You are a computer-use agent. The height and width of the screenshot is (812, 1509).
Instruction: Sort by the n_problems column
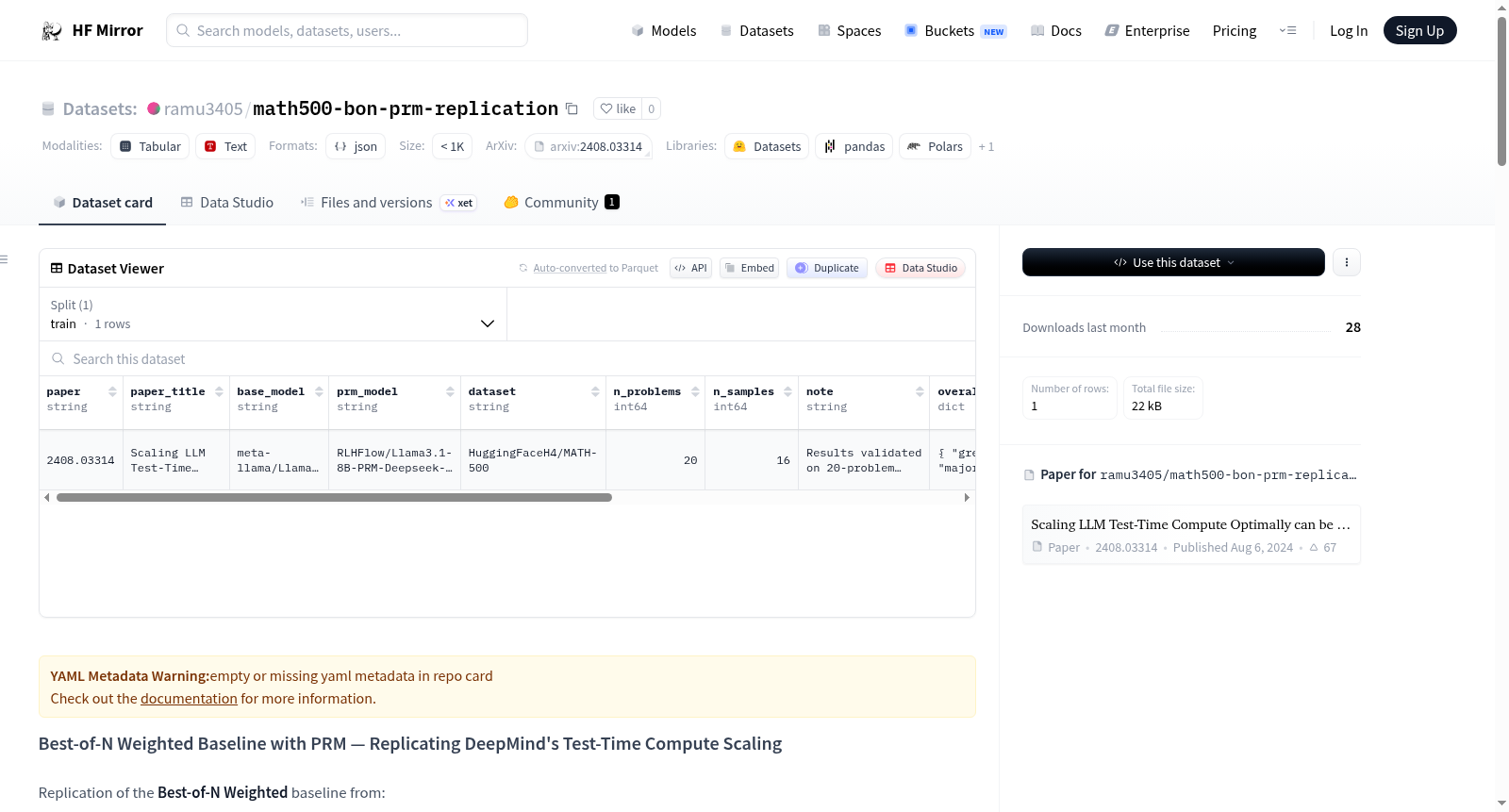pyautogui.click(x=695, y=391)
